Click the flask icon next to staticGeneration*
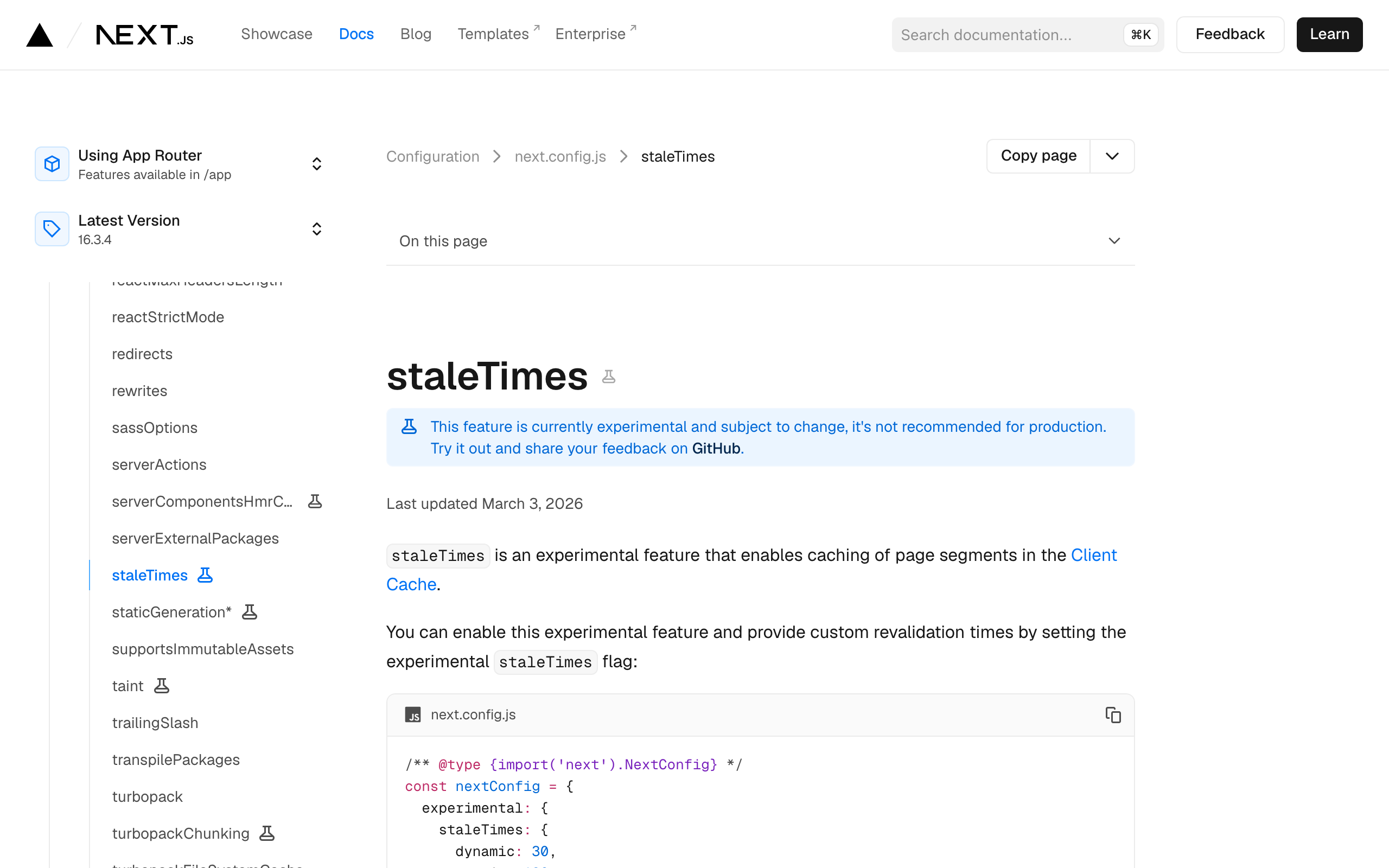Screen dimensions: 1389x868 pos(249,612)
